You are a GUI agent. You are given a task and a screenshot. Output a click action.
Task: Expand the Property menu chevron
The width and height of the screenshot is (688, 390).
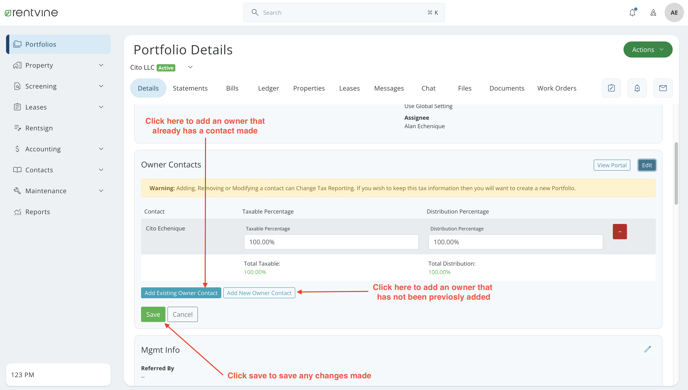[x=101, y=65]
